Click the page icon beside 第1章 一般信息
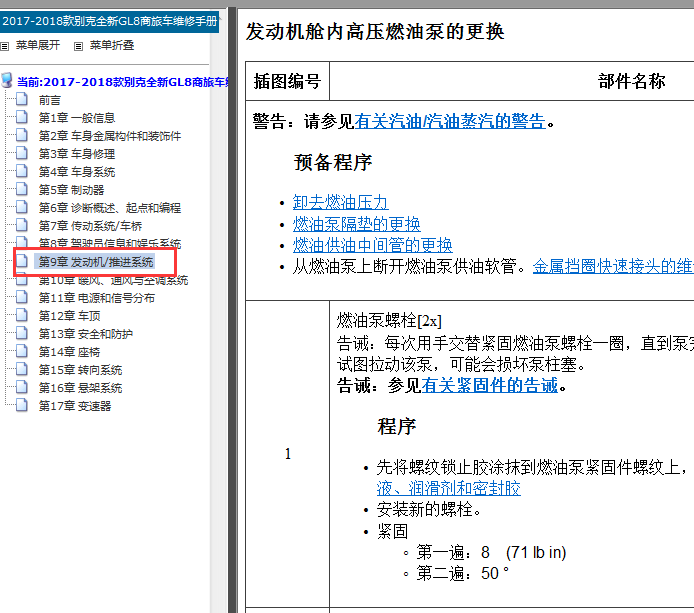The image size is (694, 613). (22, 117)
